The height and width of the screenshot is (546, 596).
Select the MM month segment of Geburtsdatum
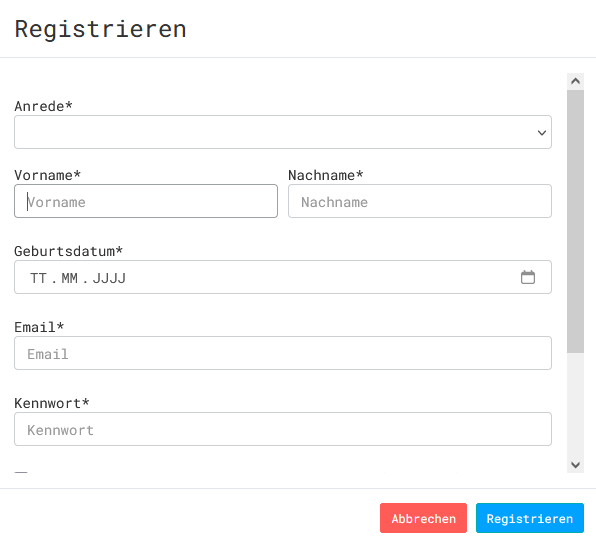(x=70, y=278)
